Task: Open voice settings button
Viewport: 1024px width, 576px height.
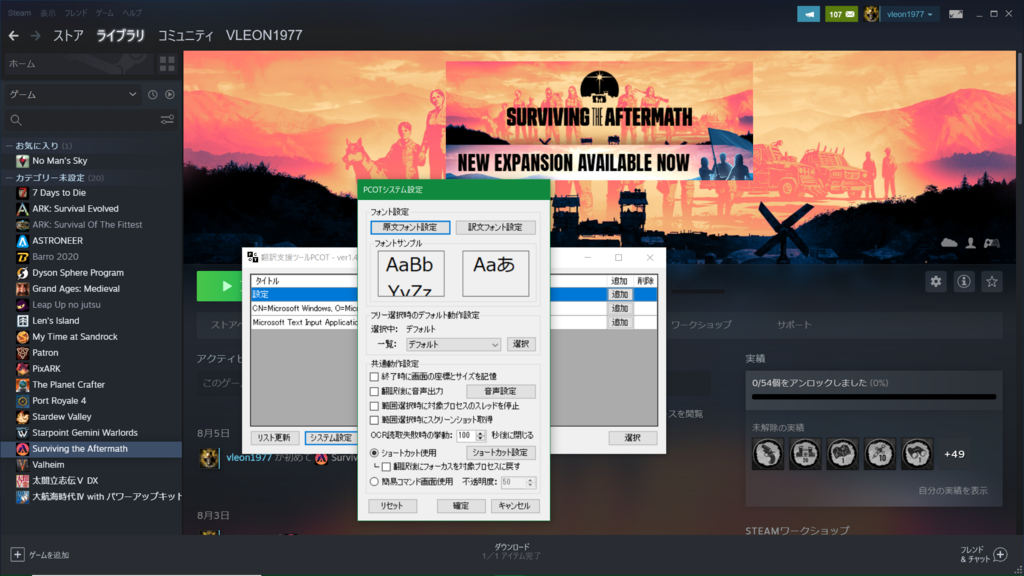Action: (501, 391)
